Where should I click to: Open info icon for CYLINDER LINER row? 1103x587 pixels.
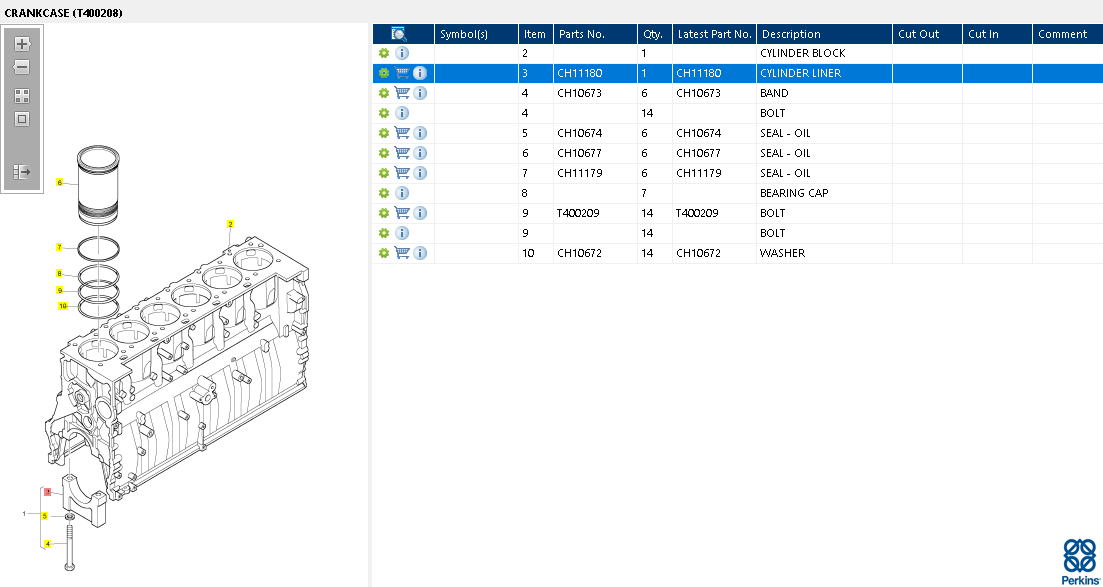click(x=420, y=73)
